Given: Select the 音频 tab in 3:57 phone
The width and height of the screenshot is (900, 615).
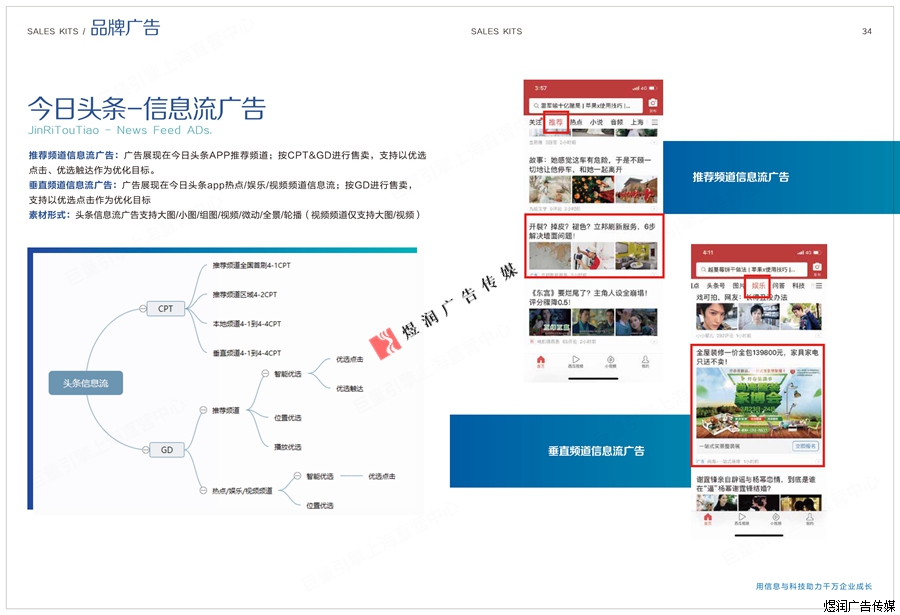Looking at the screenshot, I should click(x=616, y=122).
